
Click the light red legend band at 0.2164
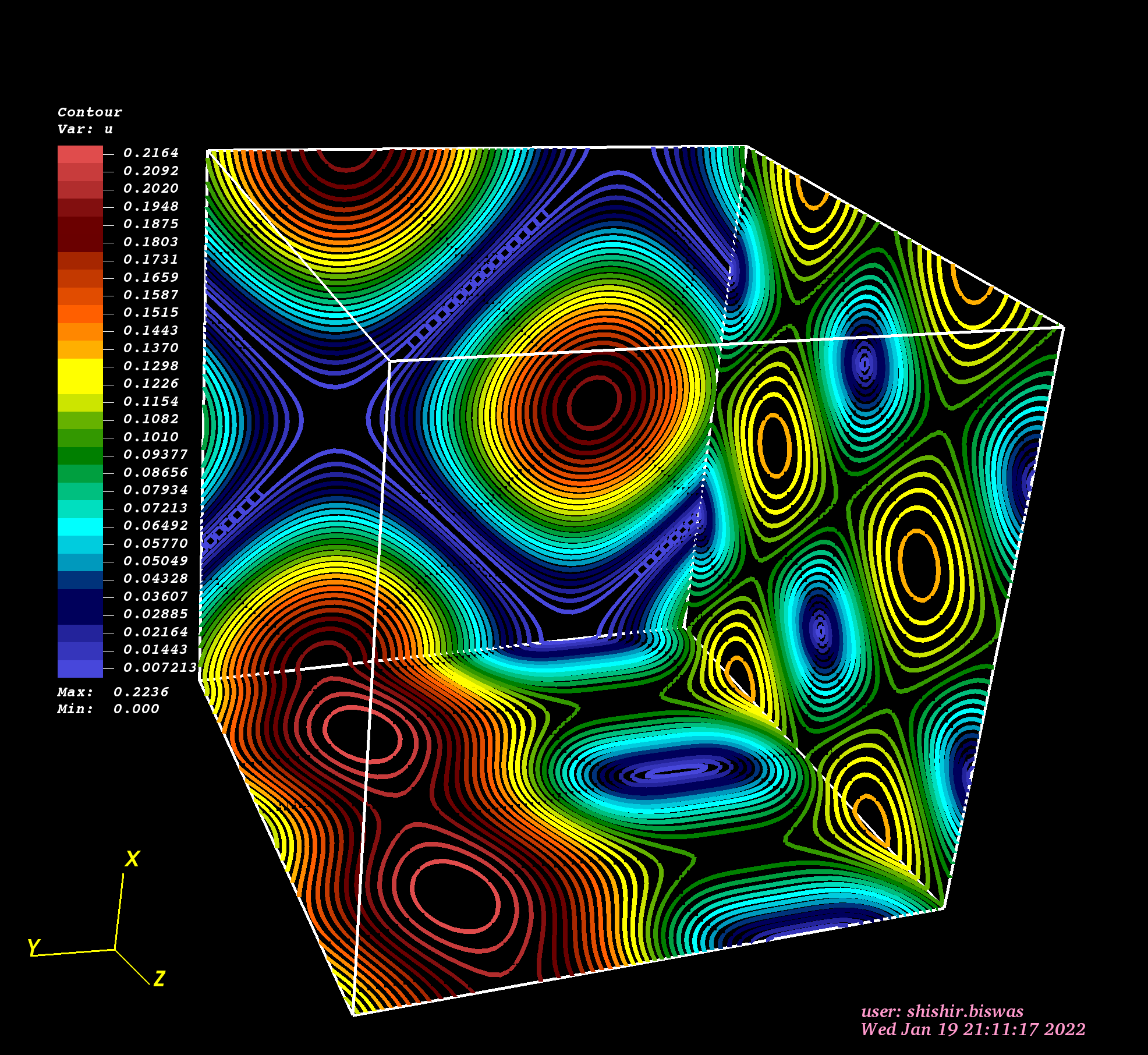80,154
